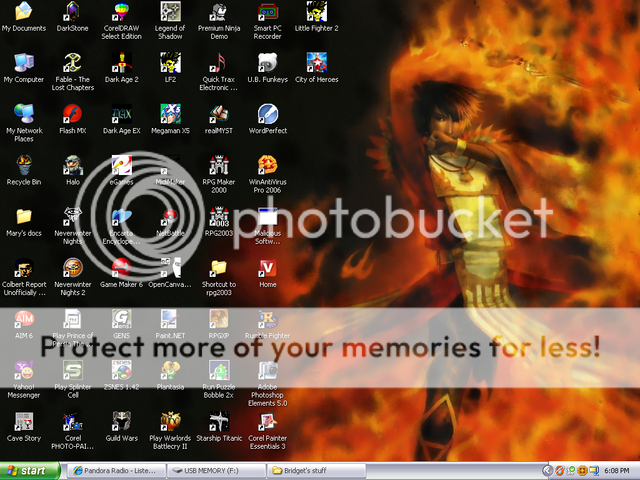Viewport: 640px width, 480px height.
Task: Select the Halo game shortcut
Action: (x=72, y=164)
